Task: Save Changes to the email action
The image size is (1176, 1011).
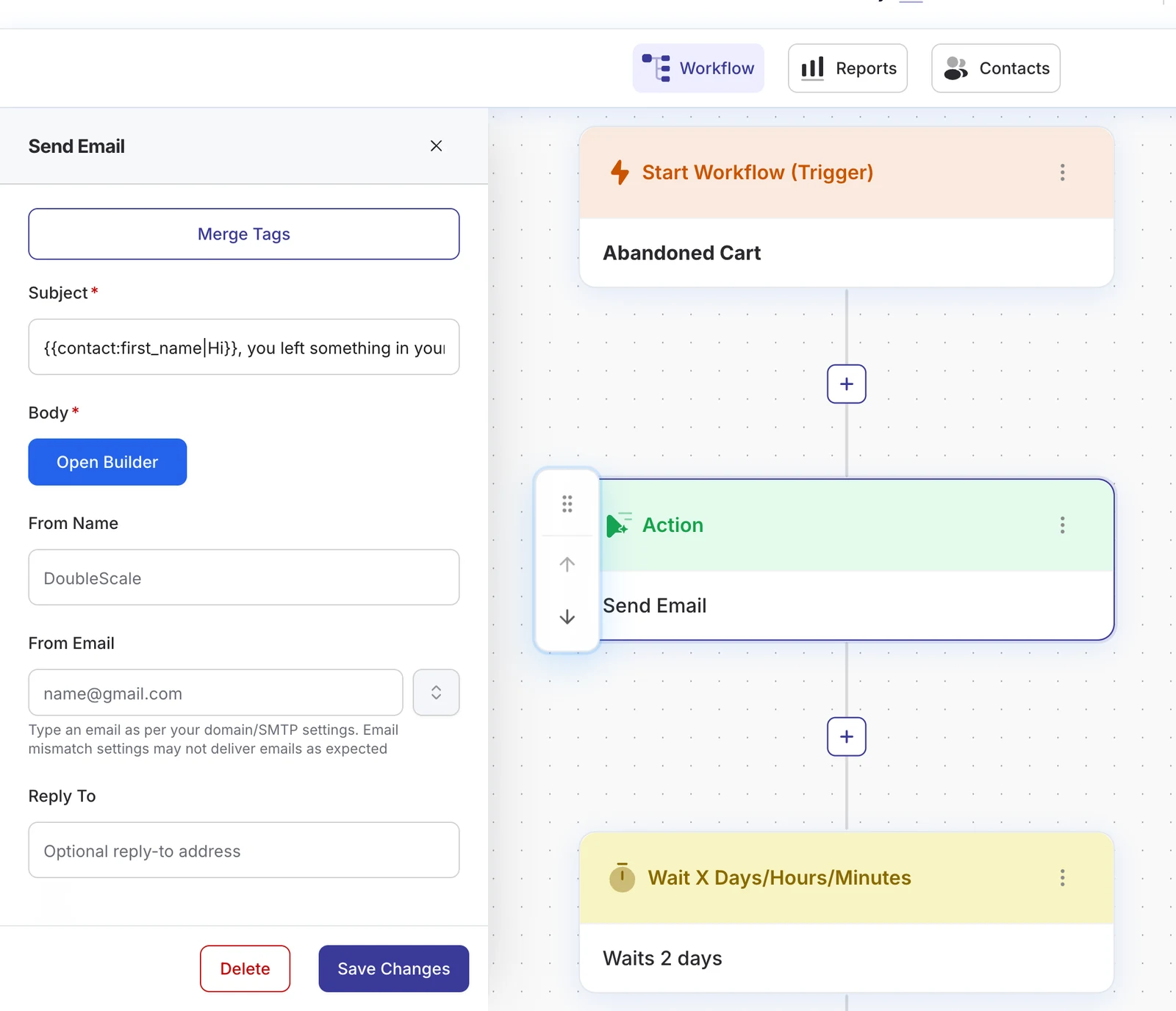Action: click(394, 968)
